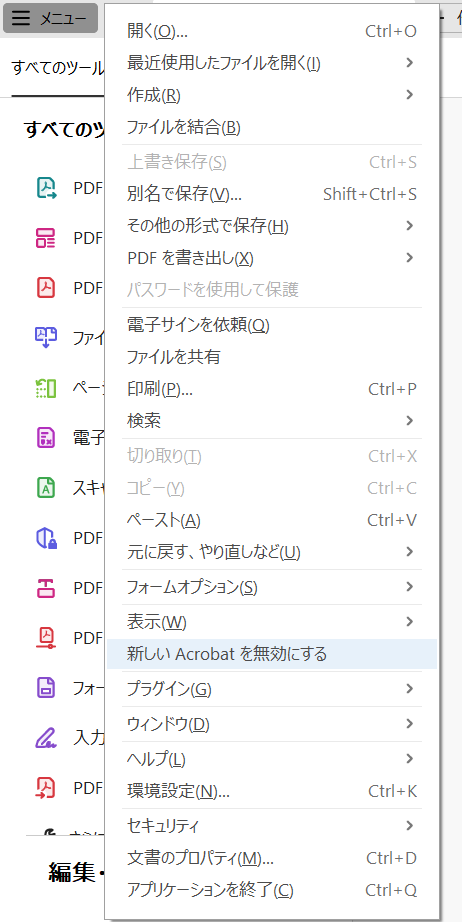462x922 pixels.
Task: Choose アプリケーションを終了(C) entry
Action: coord(272,890)
